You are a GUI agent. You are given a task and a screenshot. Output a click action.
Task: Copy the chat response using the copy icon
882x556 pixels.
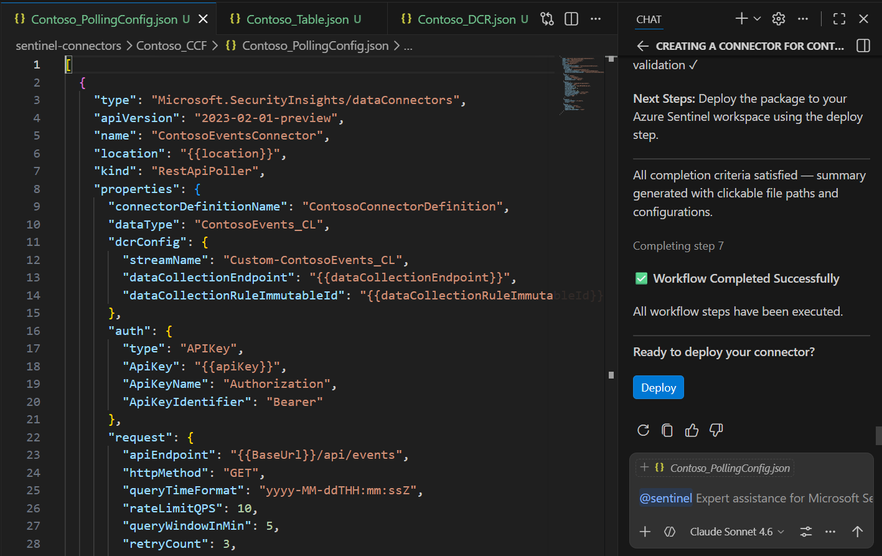667,431
